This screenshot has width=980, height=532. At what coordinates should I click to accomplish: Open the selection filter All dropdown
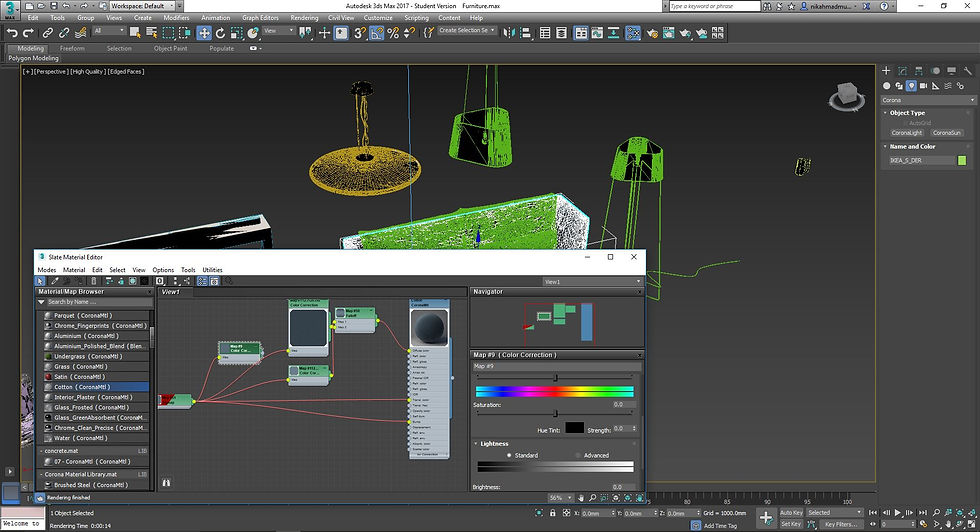click(x=109, y=31)
